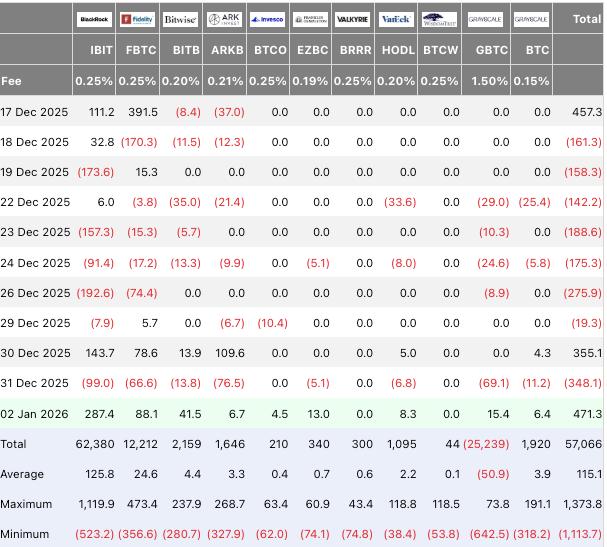Click the 17 Dec 2025 date cell
The width and height of the screenshot is (607, 547).
(x=35, y=112)
